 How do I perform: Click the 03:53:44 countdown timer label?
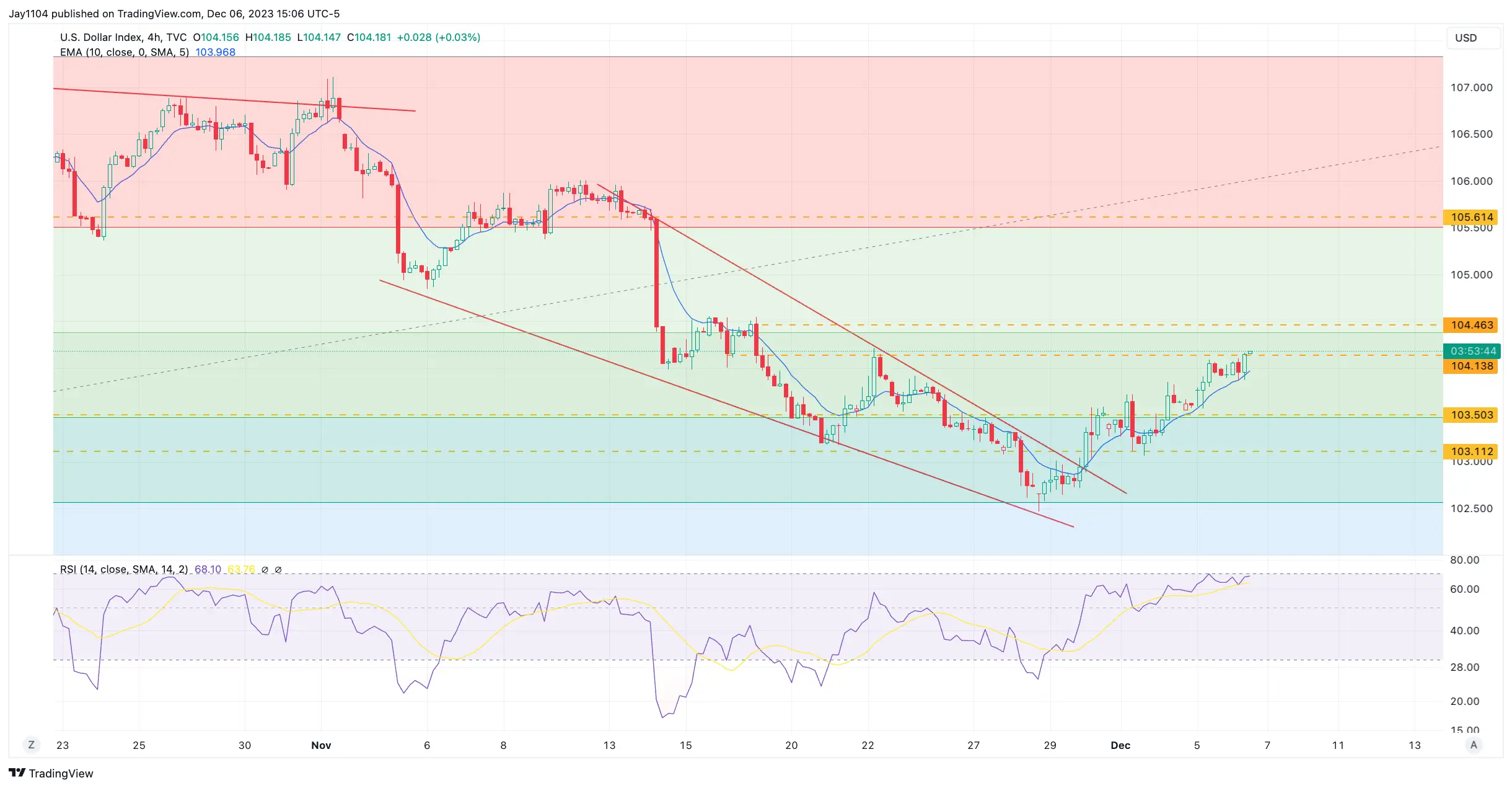(1472, 351)
